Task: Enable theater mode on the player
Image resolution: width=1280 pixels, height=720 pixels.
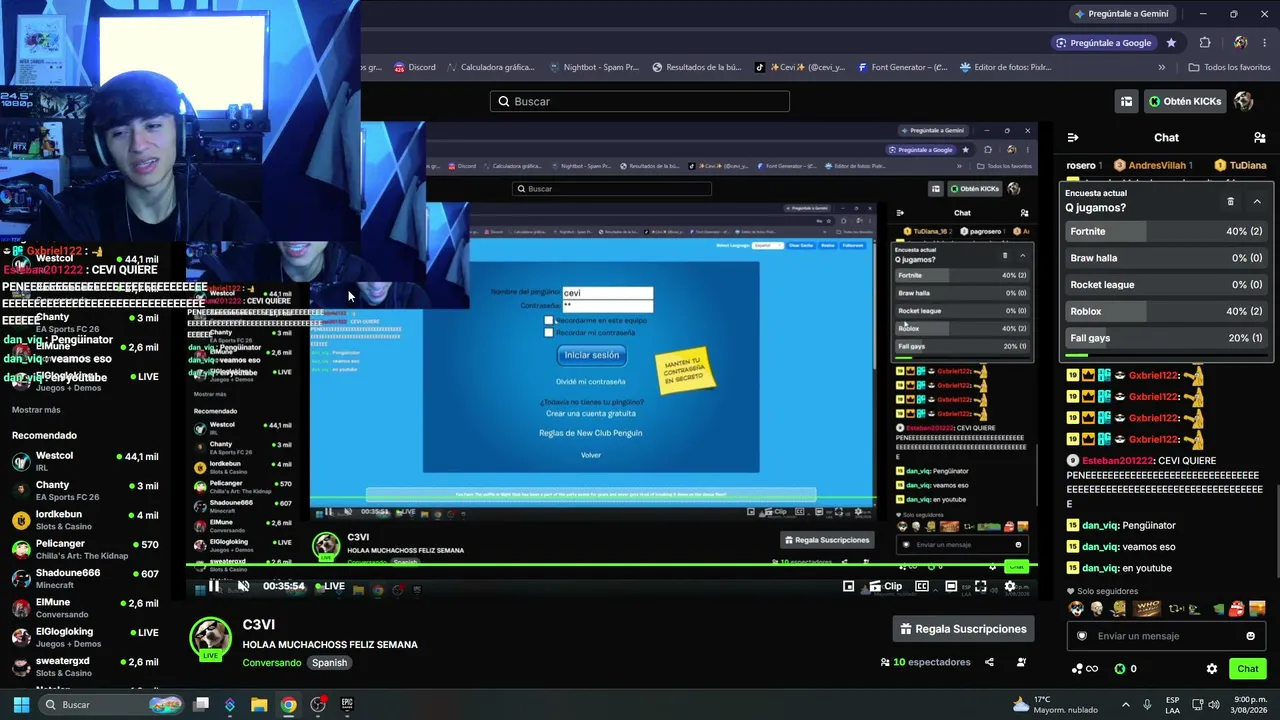Action: tap(951, 586)
